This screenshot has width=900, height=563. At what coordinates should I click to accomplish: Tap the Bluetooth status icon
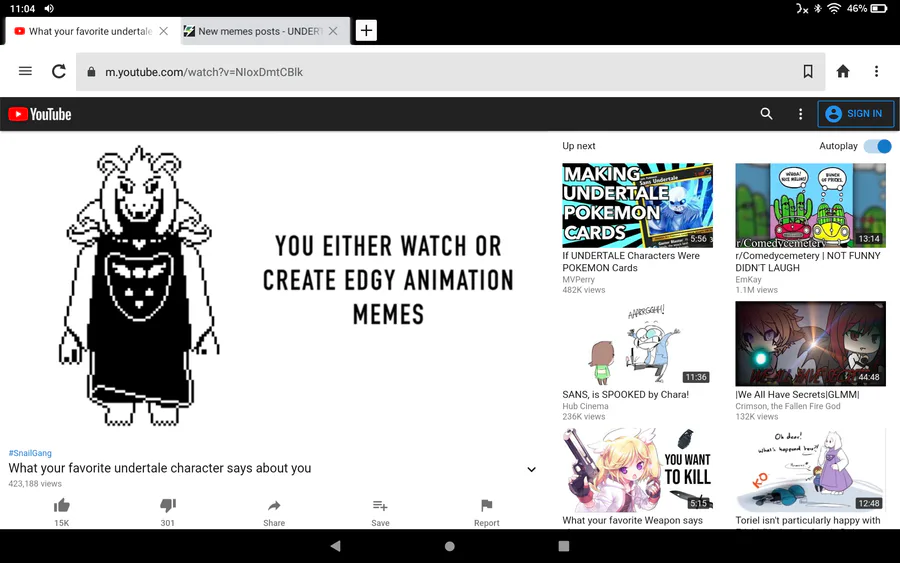(x=818, y=8)
